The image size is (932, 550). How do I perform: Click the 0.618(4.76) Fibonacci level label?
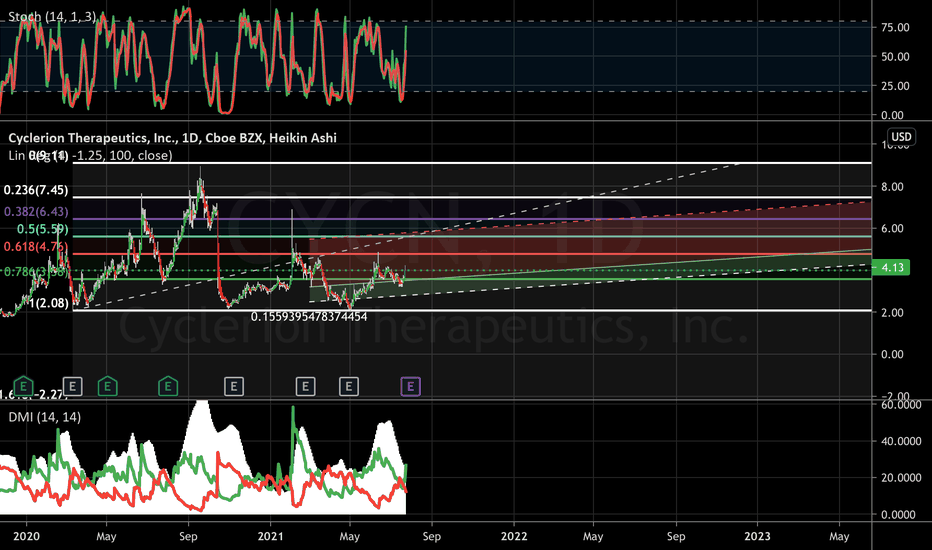pyautogui.click(x=36, y=246)
